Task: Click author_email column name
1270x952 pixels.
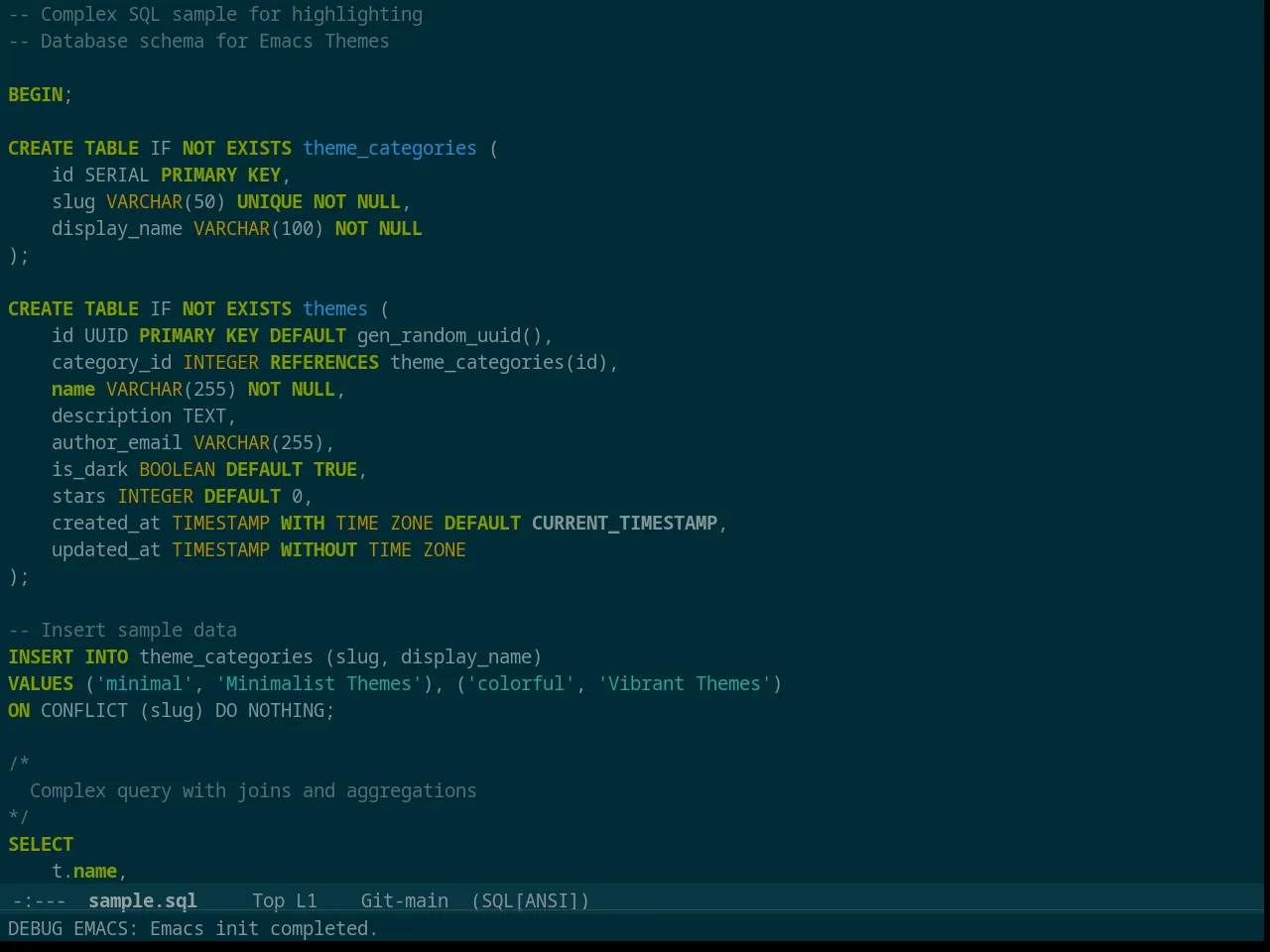Action: 117,442
